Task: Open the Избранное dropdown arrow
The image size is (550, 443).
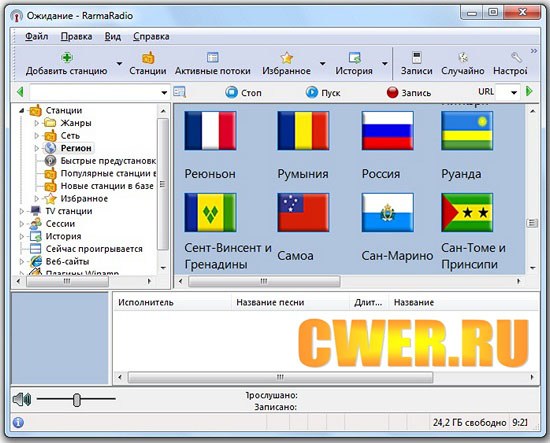Action: click(322, 64)
